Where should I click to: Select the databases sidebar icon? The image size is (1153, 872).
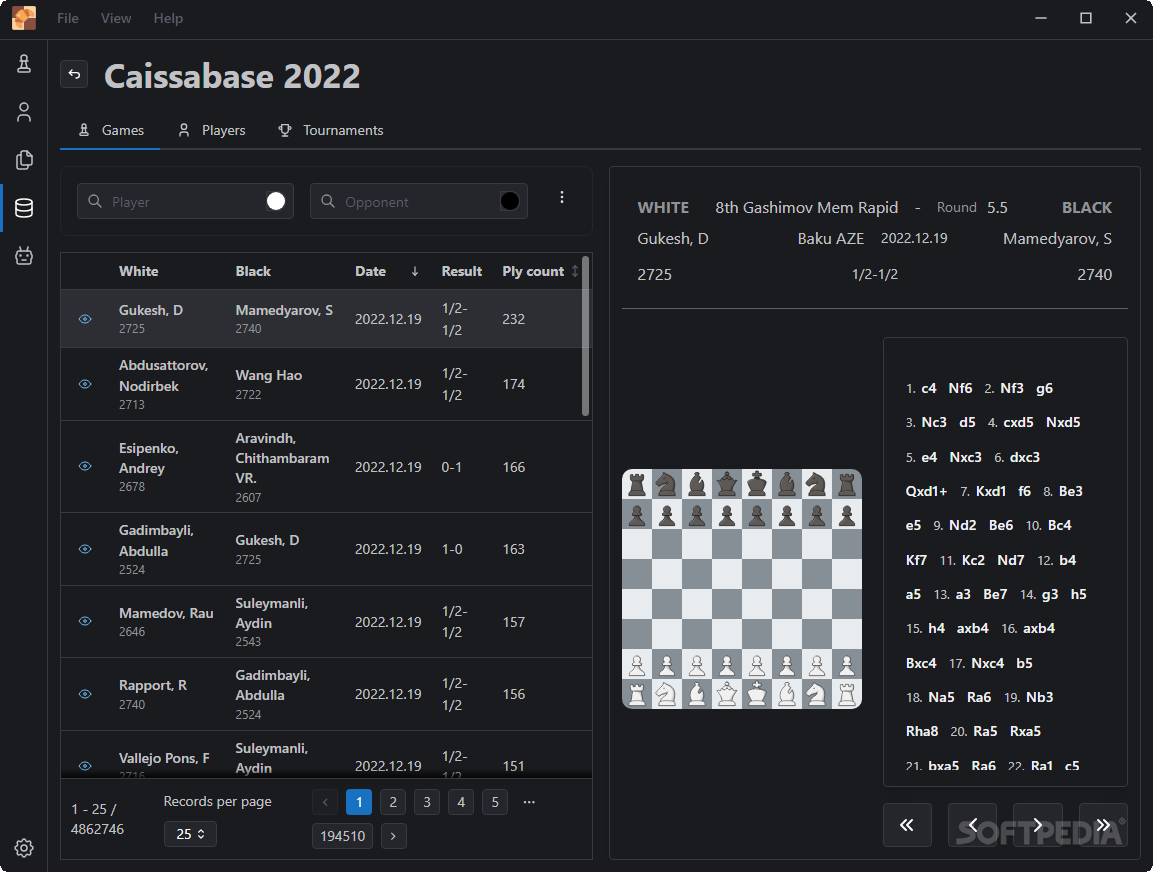(x=24, y=208)
